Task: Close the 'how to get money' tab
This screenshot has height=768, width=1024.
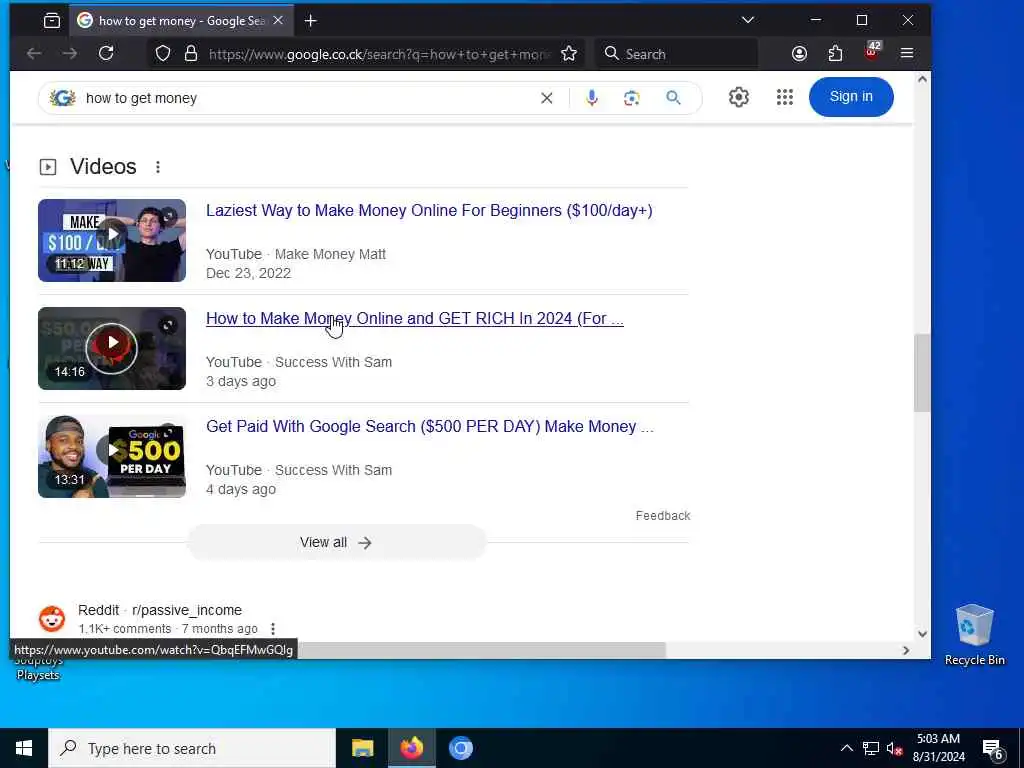Action: 278,21
